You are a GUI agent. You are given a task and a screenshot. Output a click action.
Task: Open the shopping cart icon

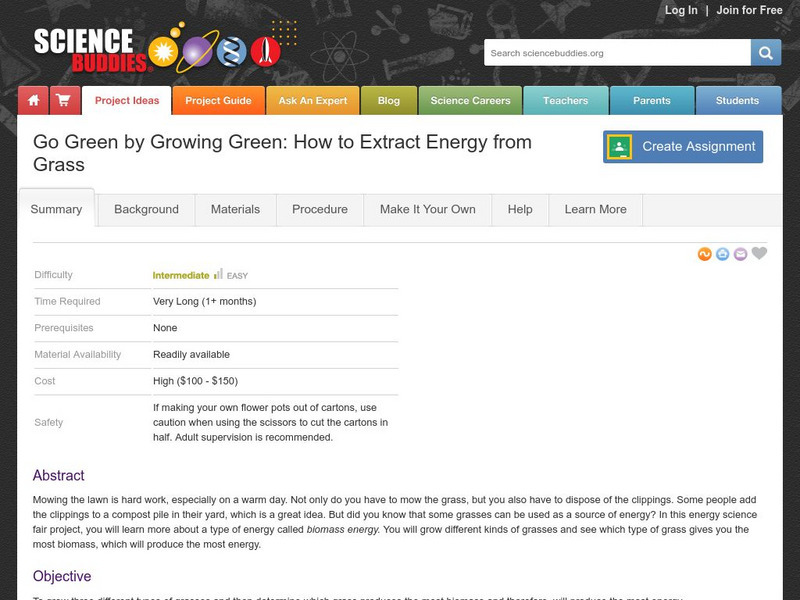[65, 101]
